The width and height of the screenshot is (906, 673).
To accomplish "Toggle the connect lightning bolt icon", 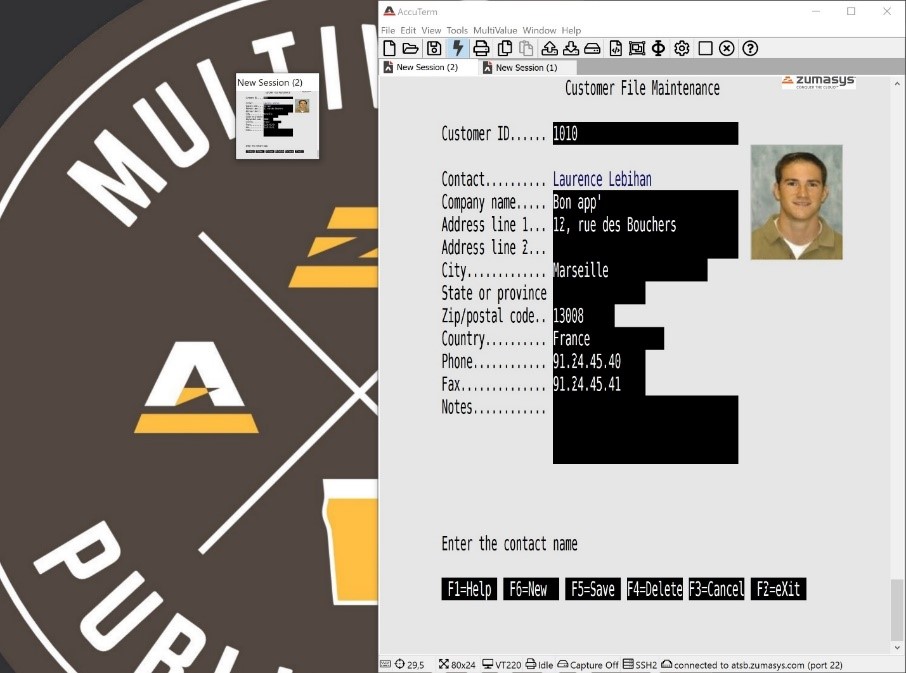I will click(458, 49).
